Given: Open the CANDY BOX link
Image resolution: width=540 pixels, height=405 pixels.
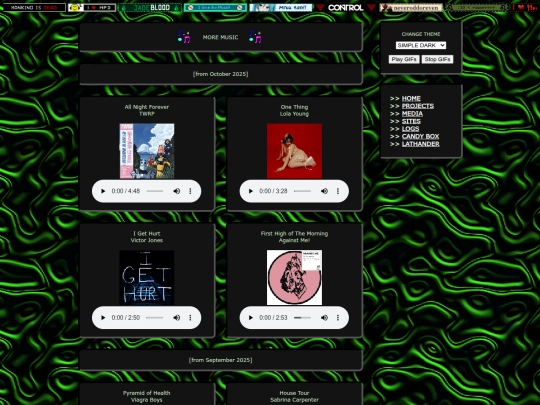Looking at the screenshot, I should coord(420,136).
